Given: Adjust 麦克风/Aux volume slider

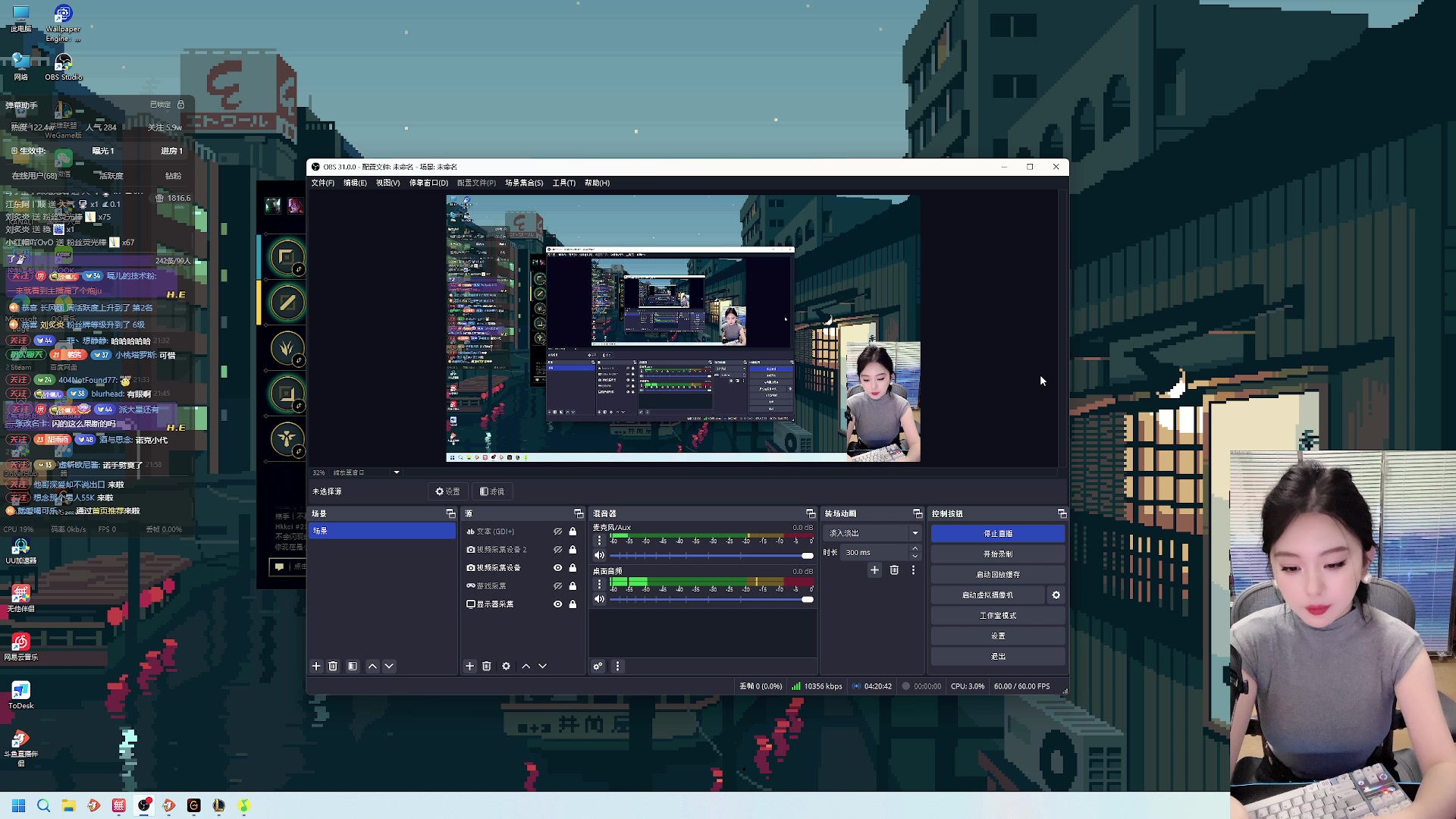Looking at the screenshot, I should [711, 556].
